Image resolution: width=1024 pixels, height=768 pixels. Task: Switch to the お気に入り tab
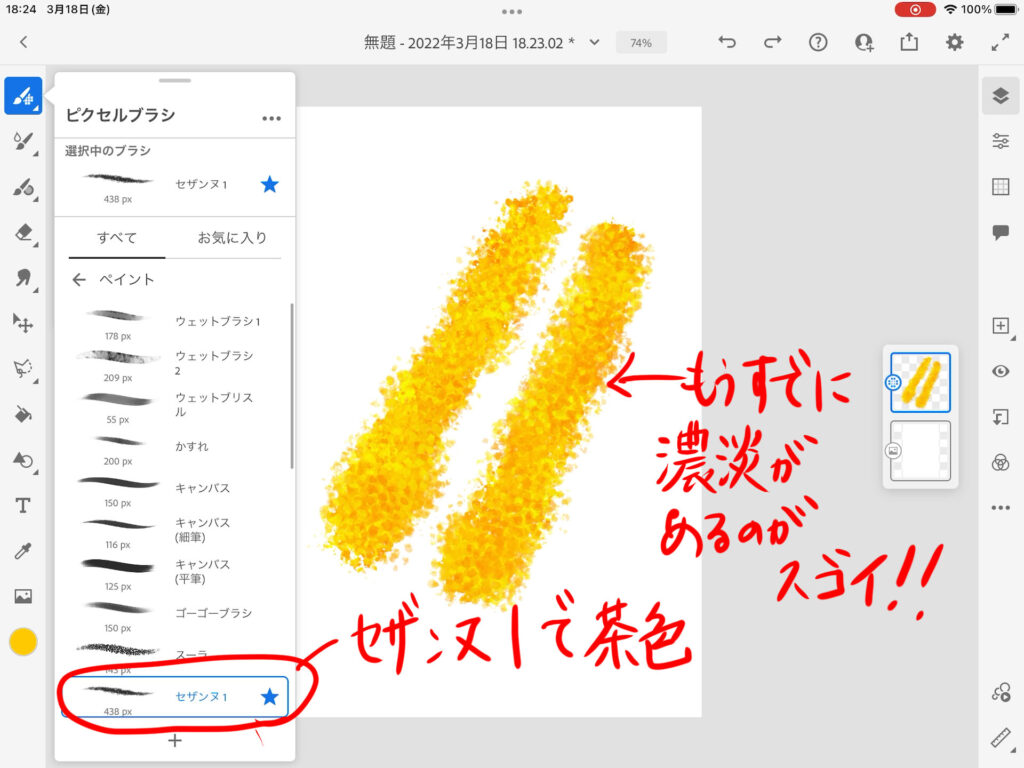232,238
